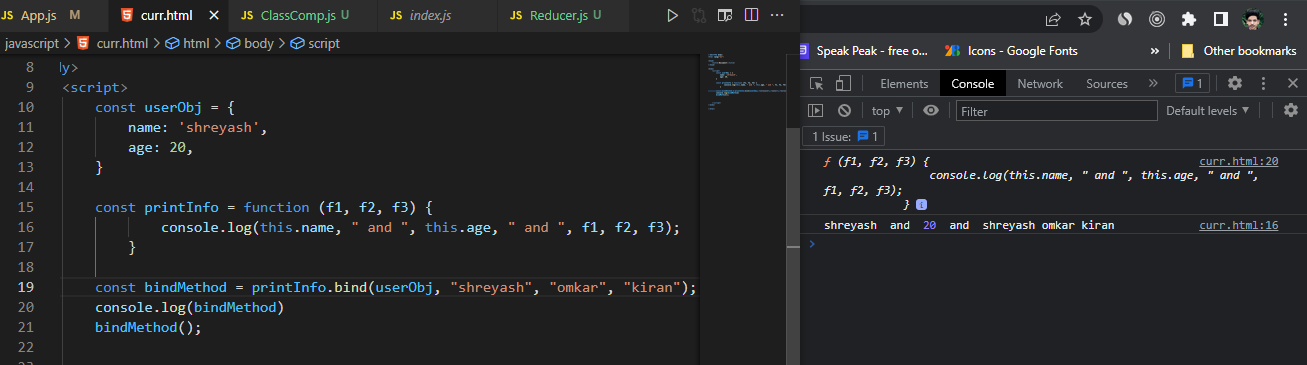The width and height of the screenshot is (1307, 365).
Task: Expand the hidden bookmarks chevron
Action: (x=1155, y=50)
